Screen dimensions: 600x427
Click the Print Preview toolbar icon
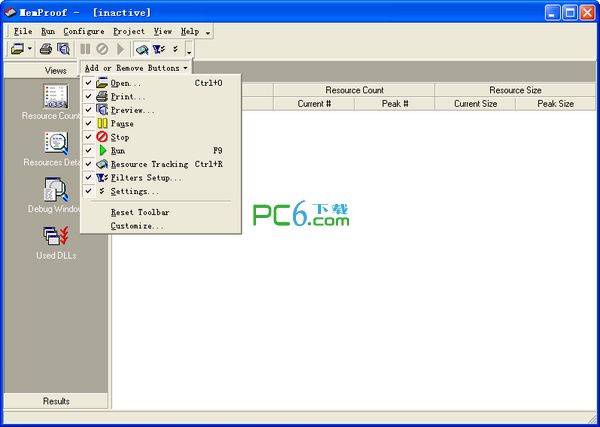(63, 49)
